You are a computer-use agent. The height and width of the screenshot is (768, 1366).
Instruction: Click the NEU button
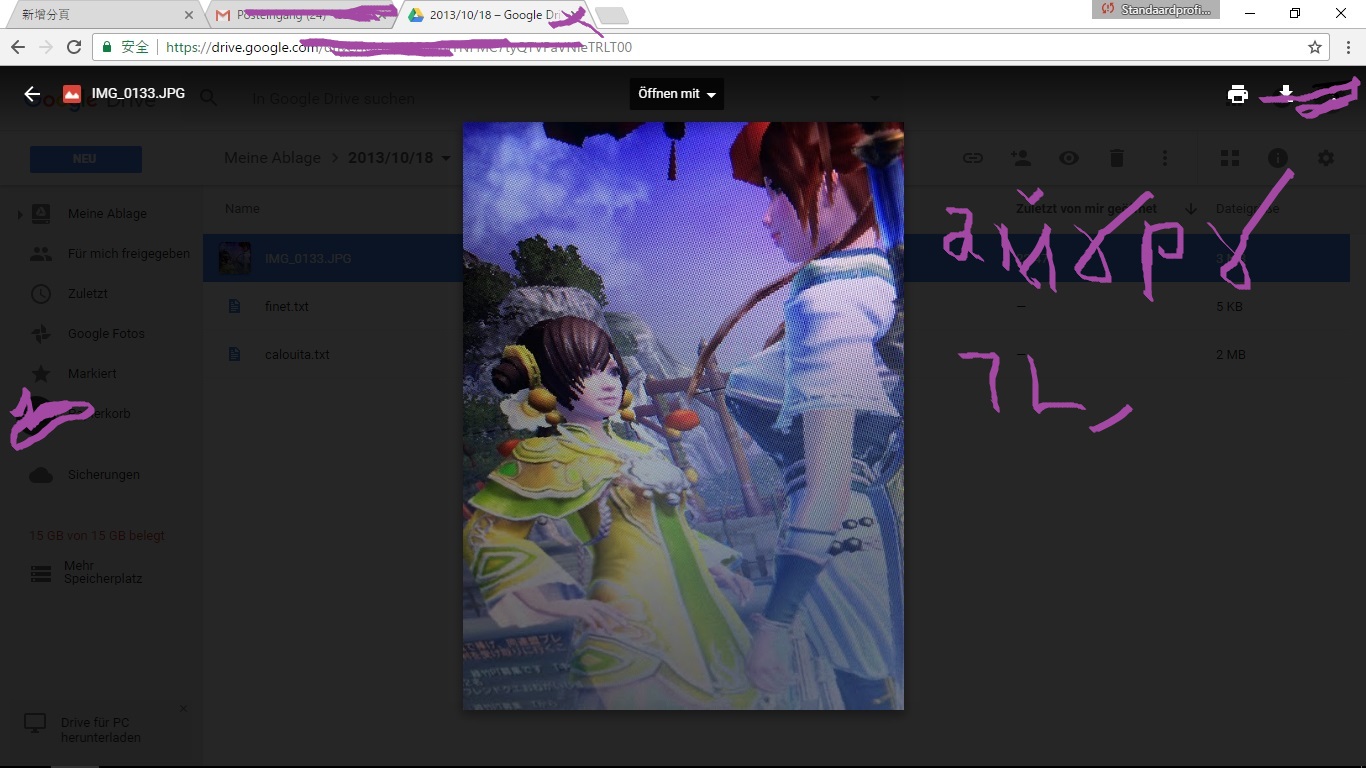[86, 159]
